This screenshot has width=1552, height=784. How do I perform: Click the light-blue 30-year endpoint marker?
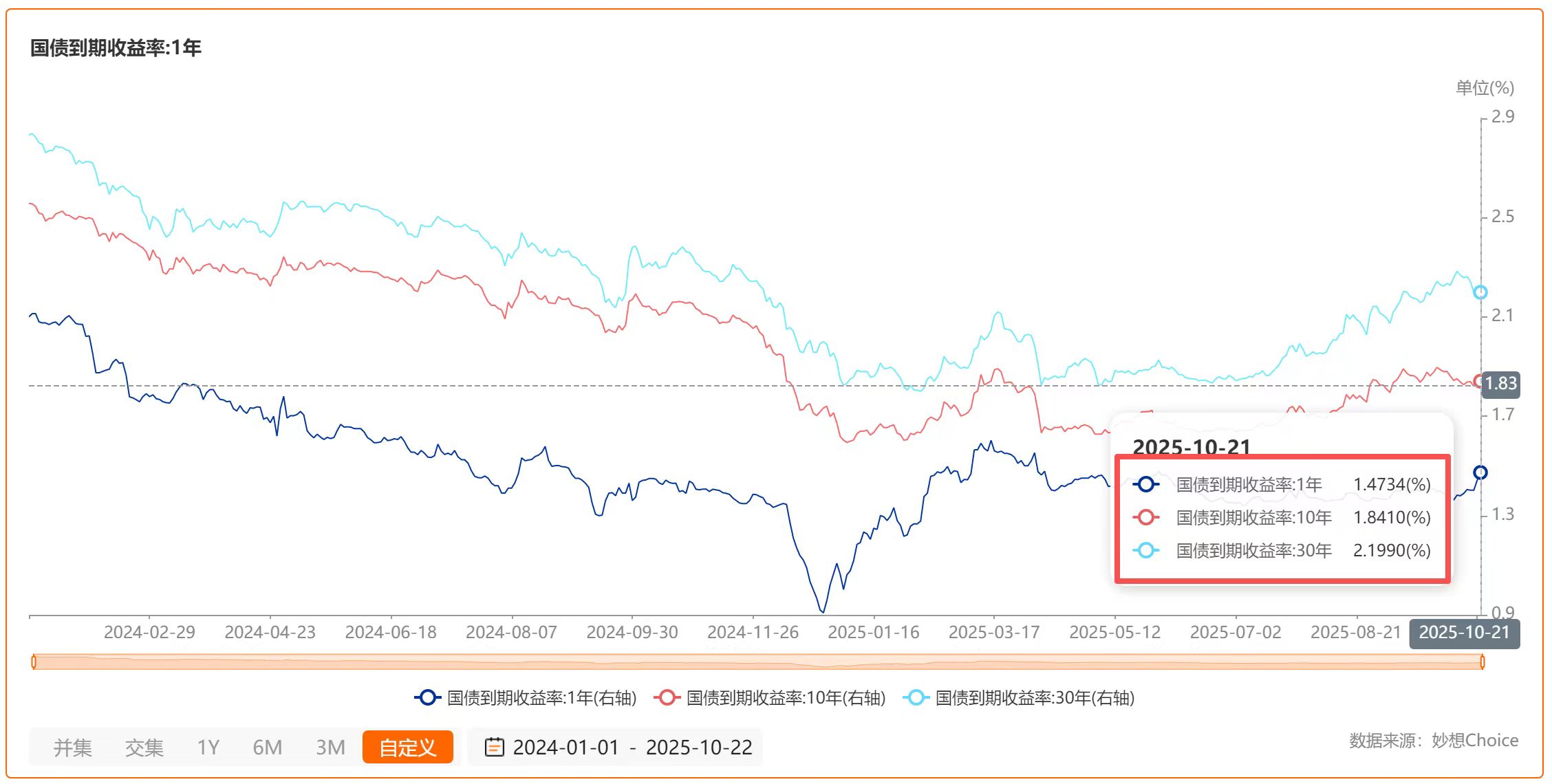pyautogui.click(x=1480, y=292)
